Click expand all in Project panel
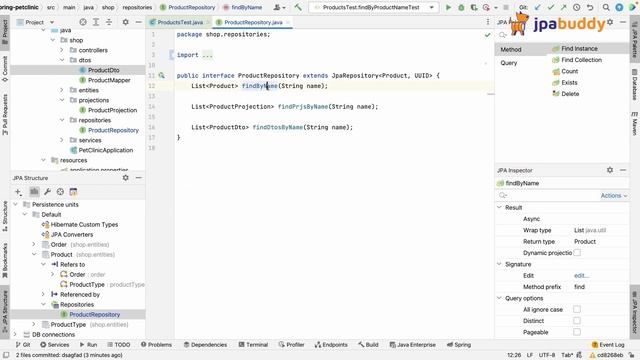The height and width of the screenshot is (360, 640). (96, 22)
